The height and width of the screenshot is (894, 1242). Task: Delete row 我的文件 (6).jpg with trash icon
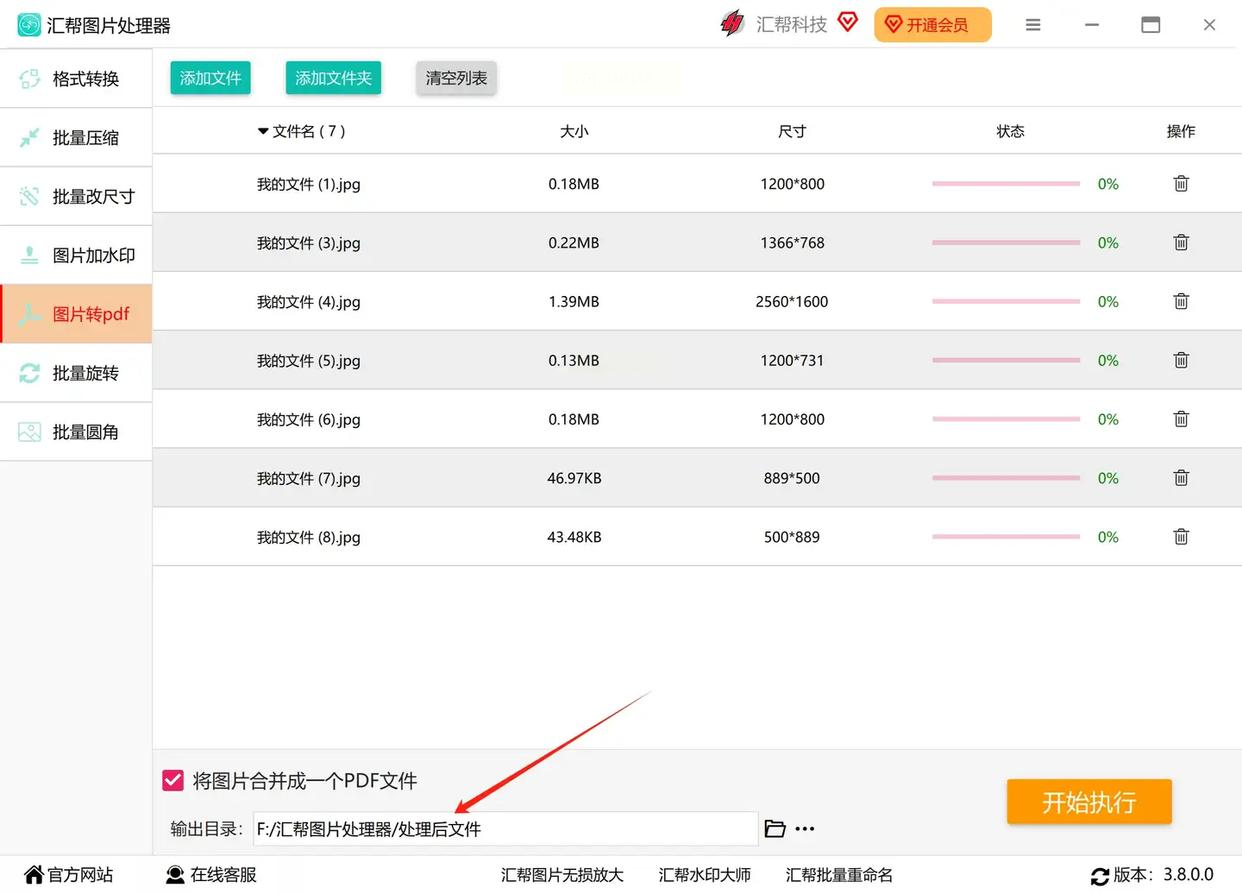click(x=1181, y=419)
